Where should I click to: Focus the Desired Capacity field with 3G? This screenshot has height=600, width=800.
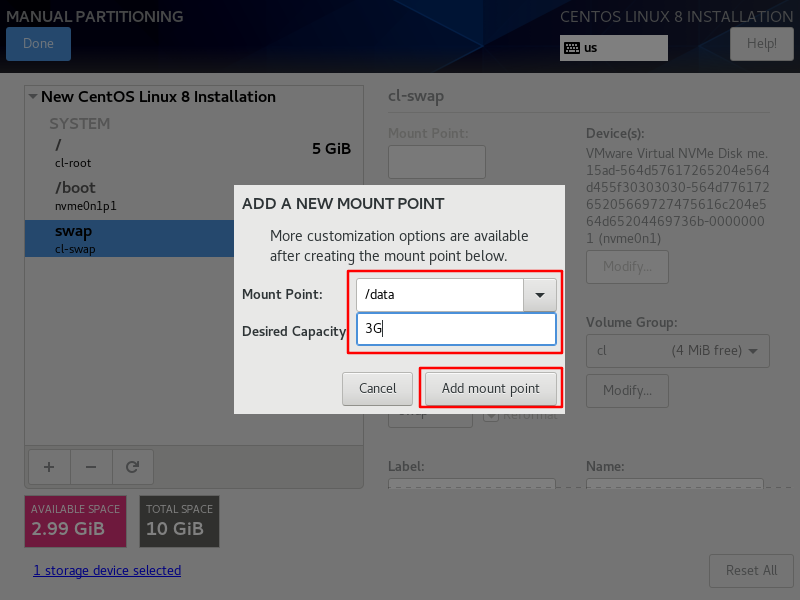(456, 329)
